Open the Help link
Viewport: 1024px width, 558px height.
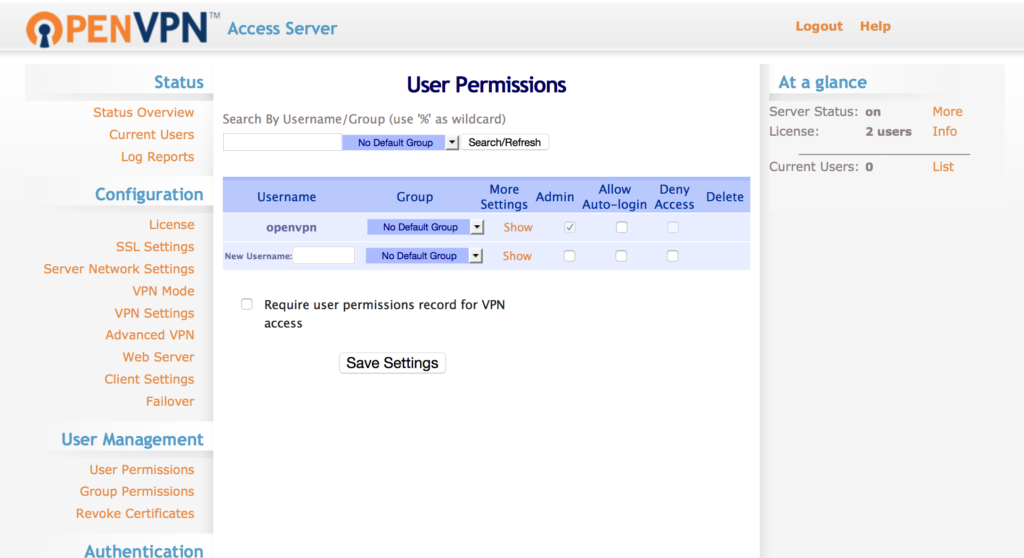pyautogui.click(x=875, y=26)
